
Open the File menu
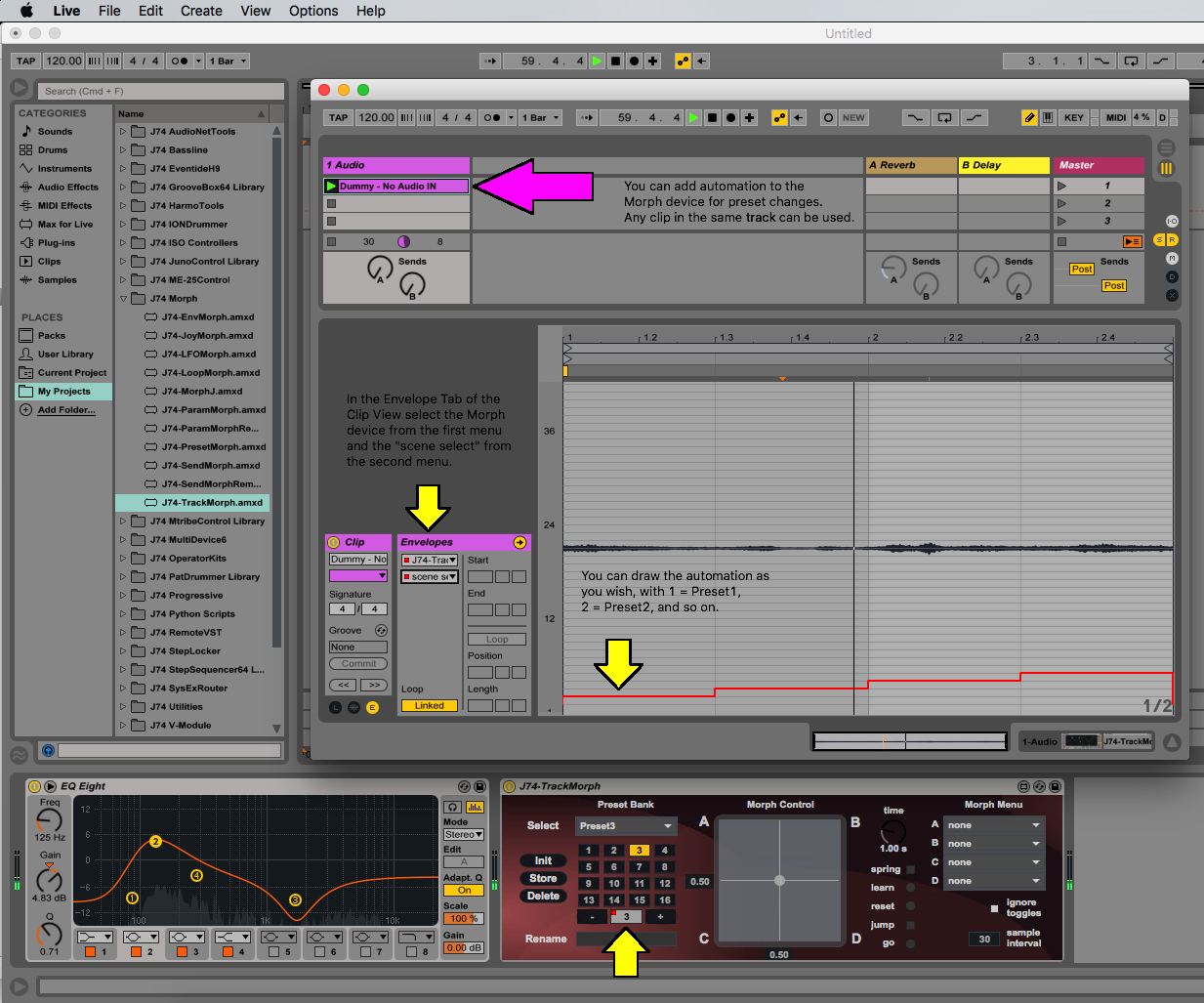(109, 11)
